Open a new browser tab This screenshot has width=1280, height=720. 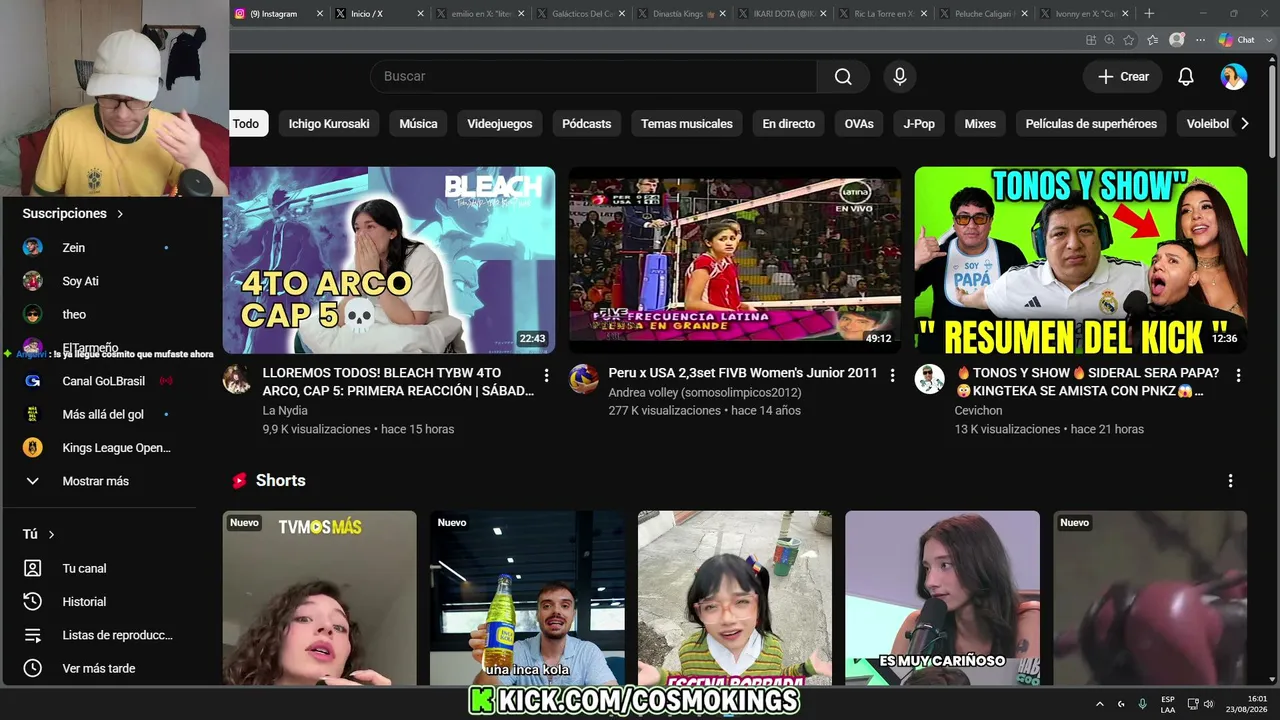[1149, 14]
